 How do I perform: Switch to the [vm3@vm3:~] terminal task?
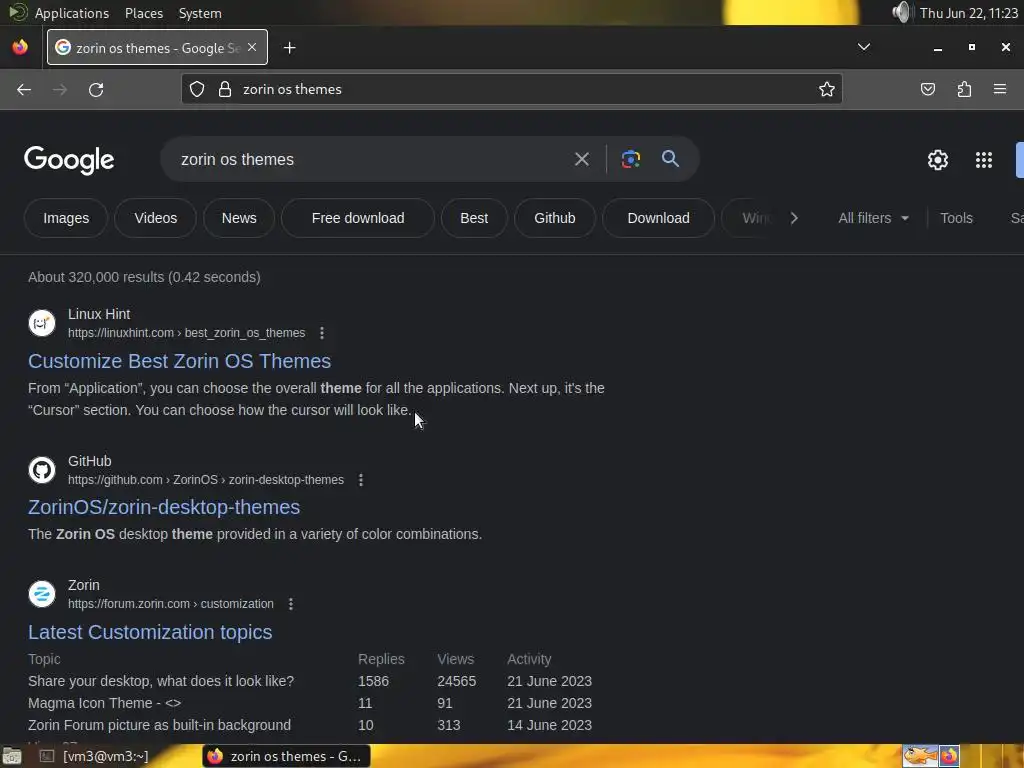pyautogui.click(x=95, y=756)
